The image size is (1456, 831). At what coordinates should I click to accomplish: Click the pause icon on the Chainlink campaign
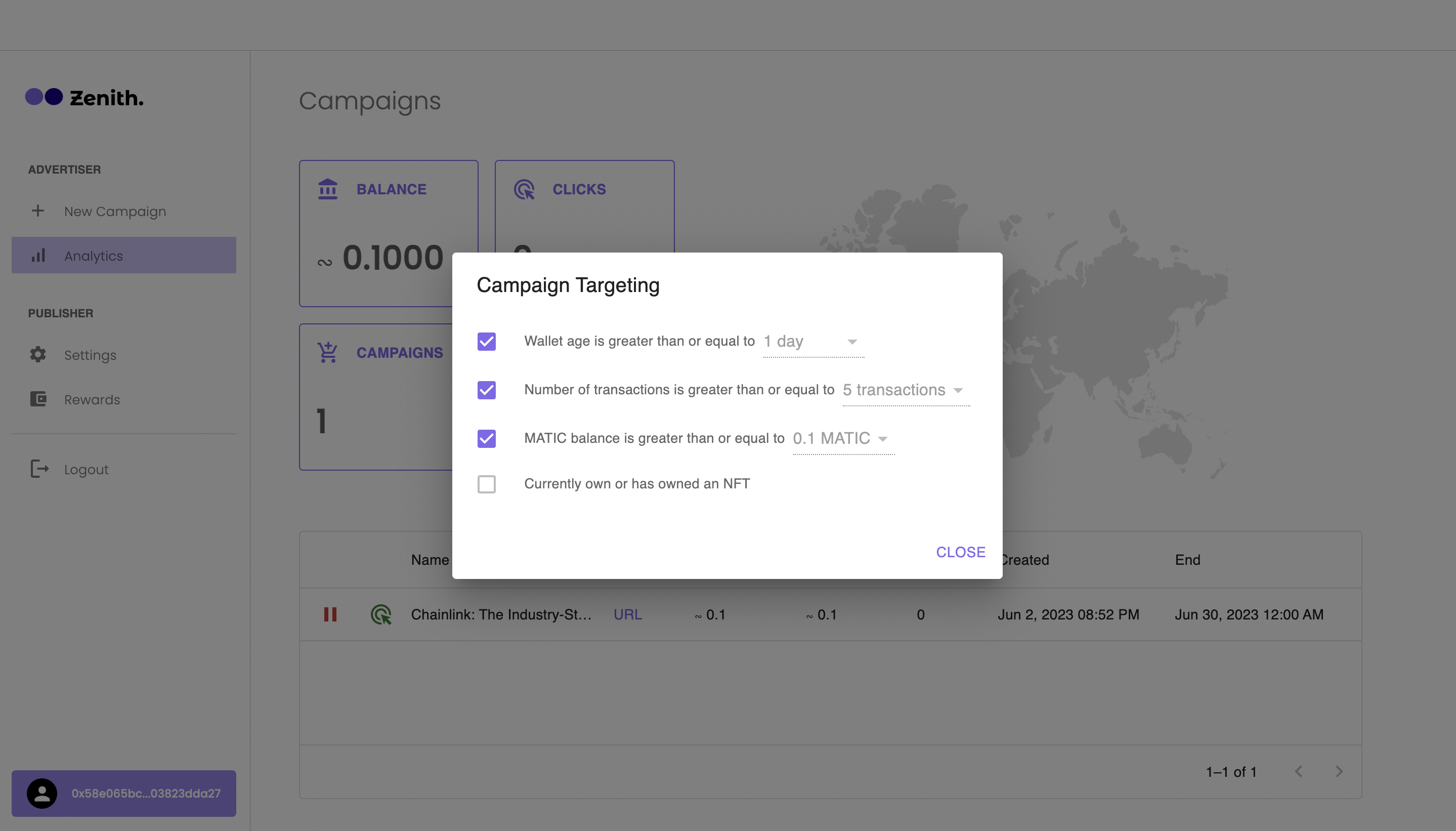(330, 615)
